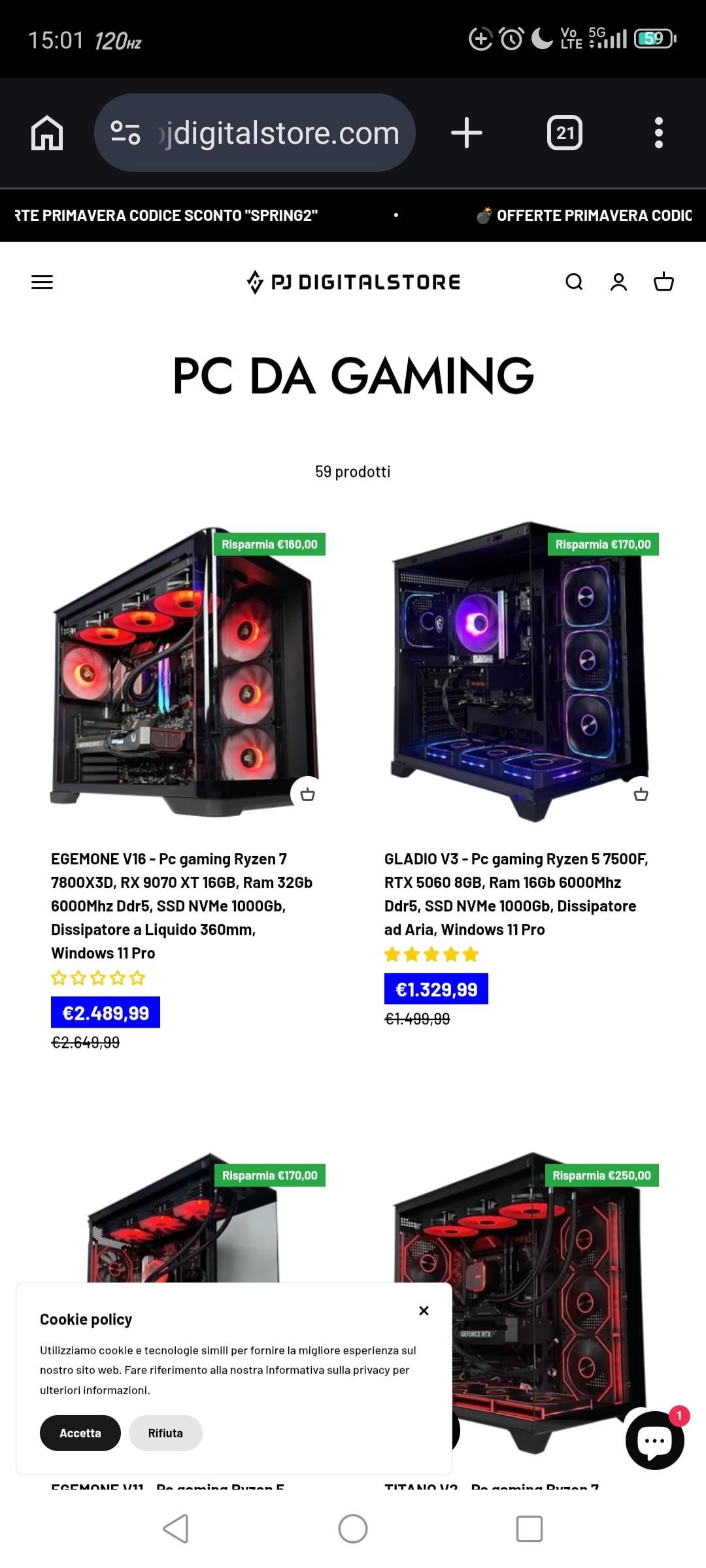Add EGEMONE V16 to cart quickly
The image size is (706, 1568).
307,794
